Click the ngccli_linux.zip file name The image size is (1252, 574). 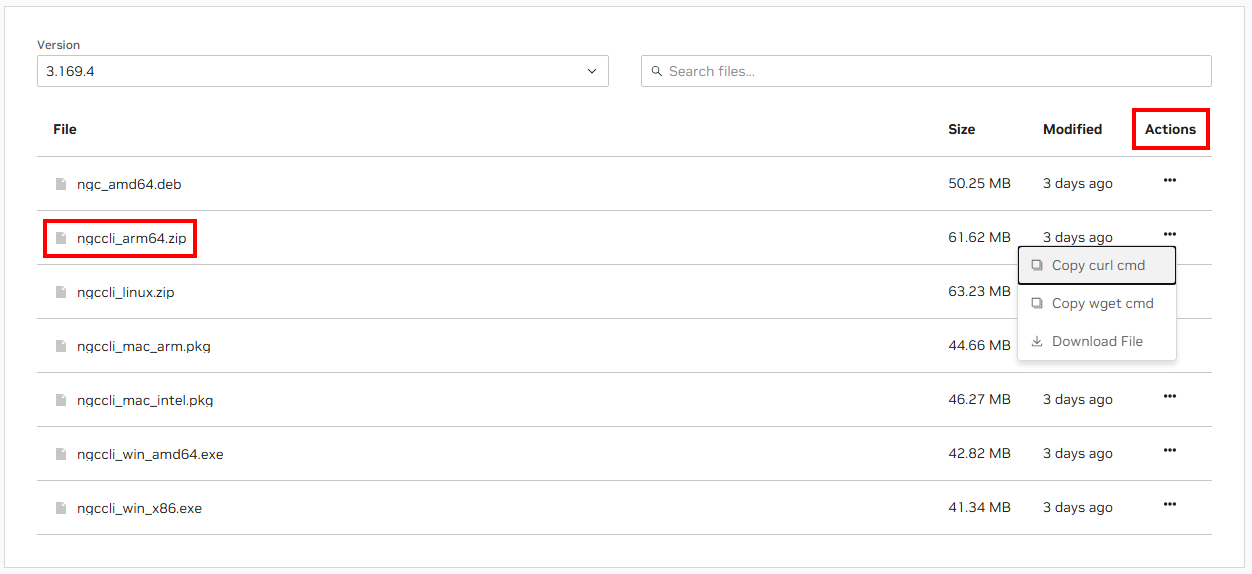coord(125,292)
